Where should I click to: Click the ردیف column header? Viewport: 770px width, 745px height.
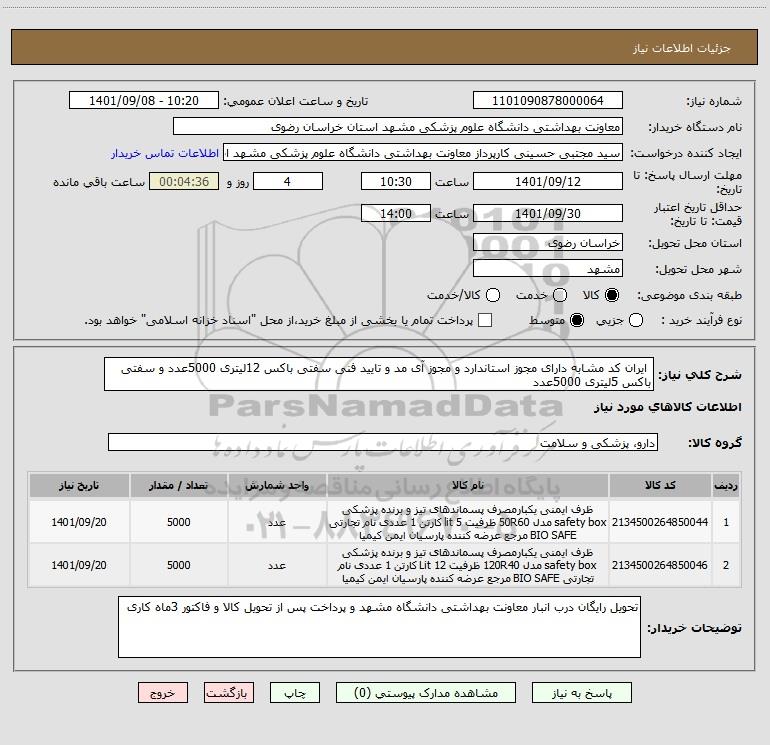[x=726, y=485]
